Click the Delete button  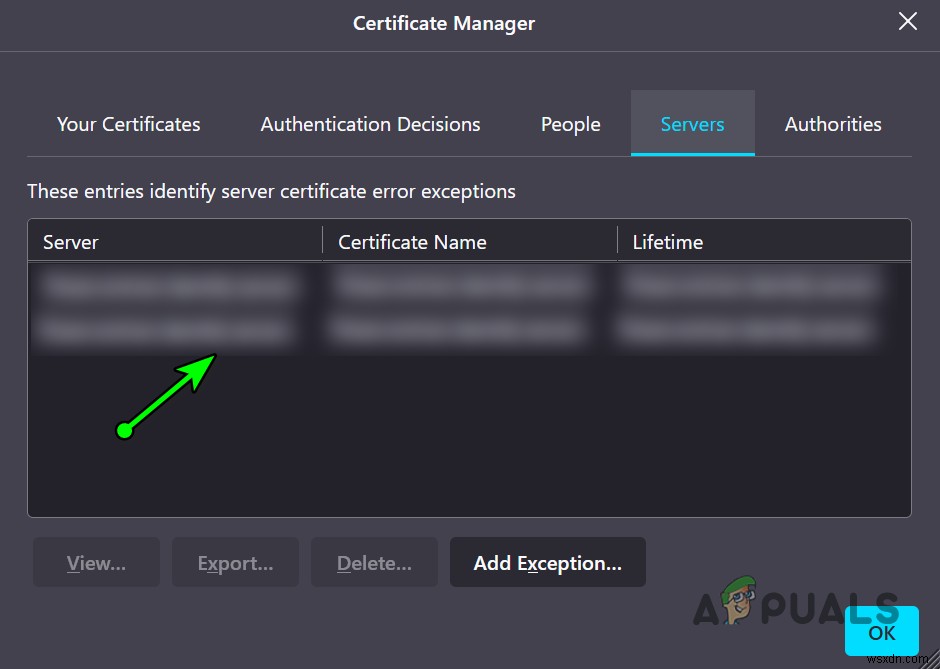374,562
